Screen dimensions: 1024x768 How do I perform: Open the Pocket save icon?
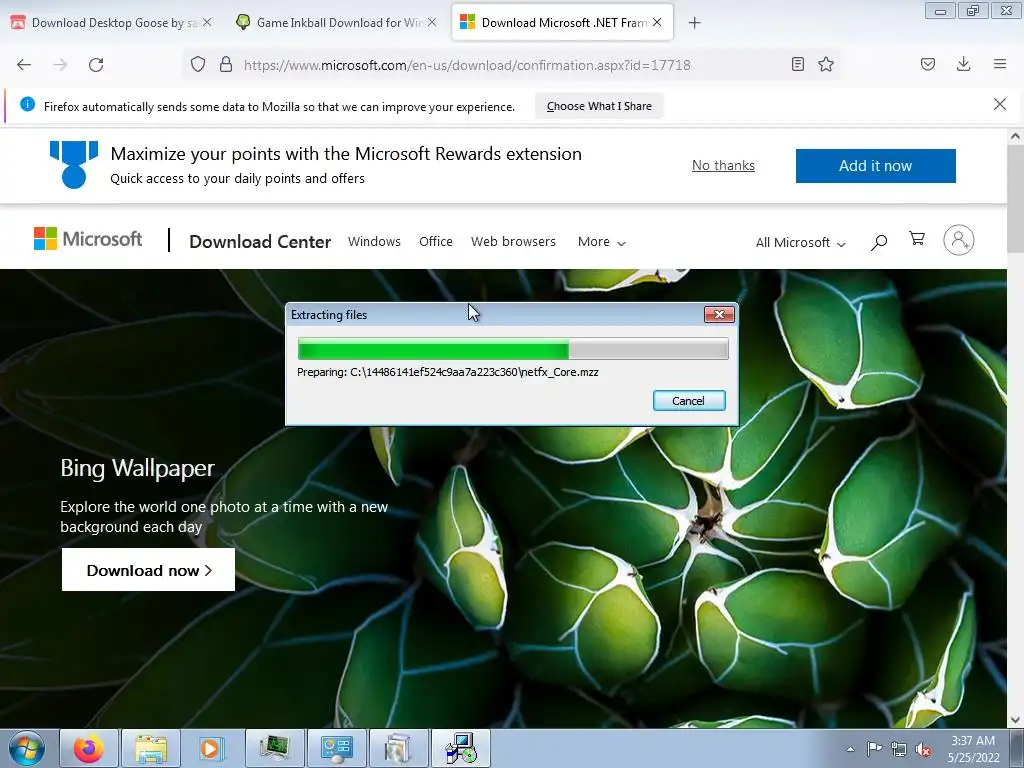pyautogui.click(x=928, y=64)
